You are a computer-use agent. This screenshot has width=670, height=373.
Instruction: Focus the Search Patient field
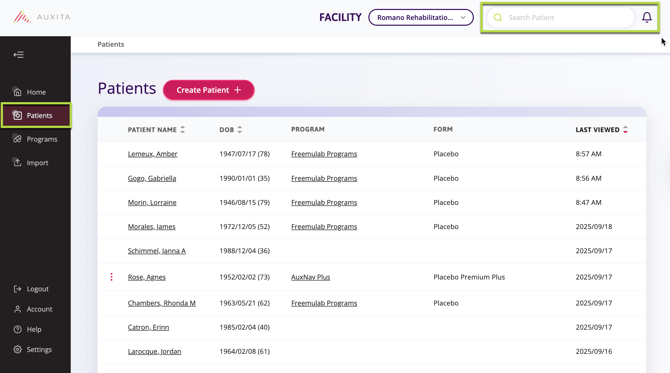(561, 18)
